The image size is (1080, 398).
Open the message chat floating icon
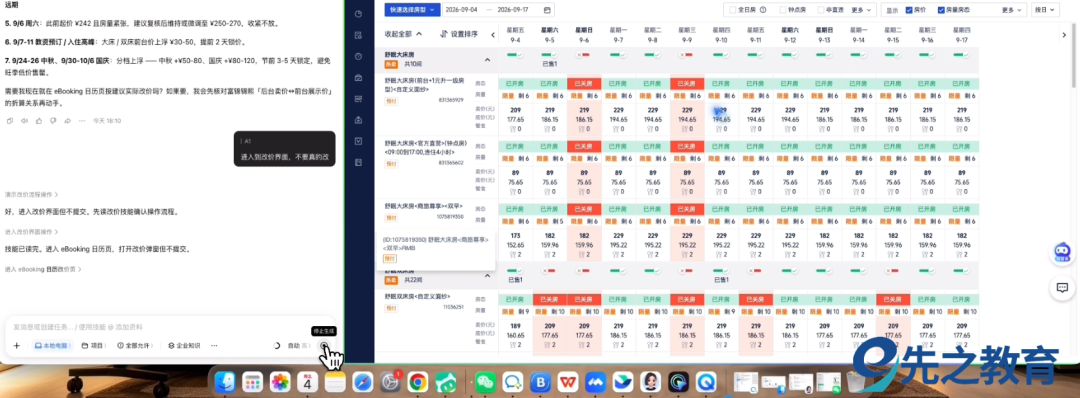pyautogui.click(x=1062, y=287)
